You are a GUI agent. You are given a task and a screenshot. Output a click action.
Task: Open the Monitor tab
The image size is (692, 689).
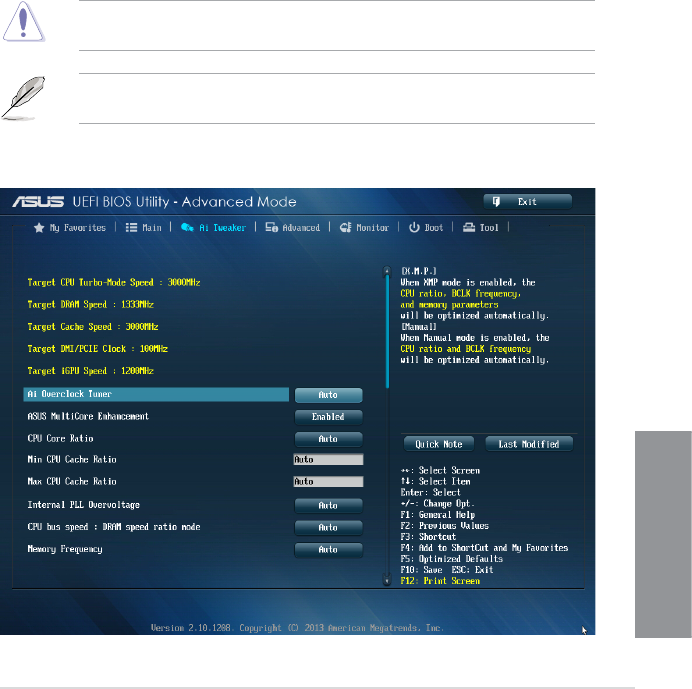[364, 228]
